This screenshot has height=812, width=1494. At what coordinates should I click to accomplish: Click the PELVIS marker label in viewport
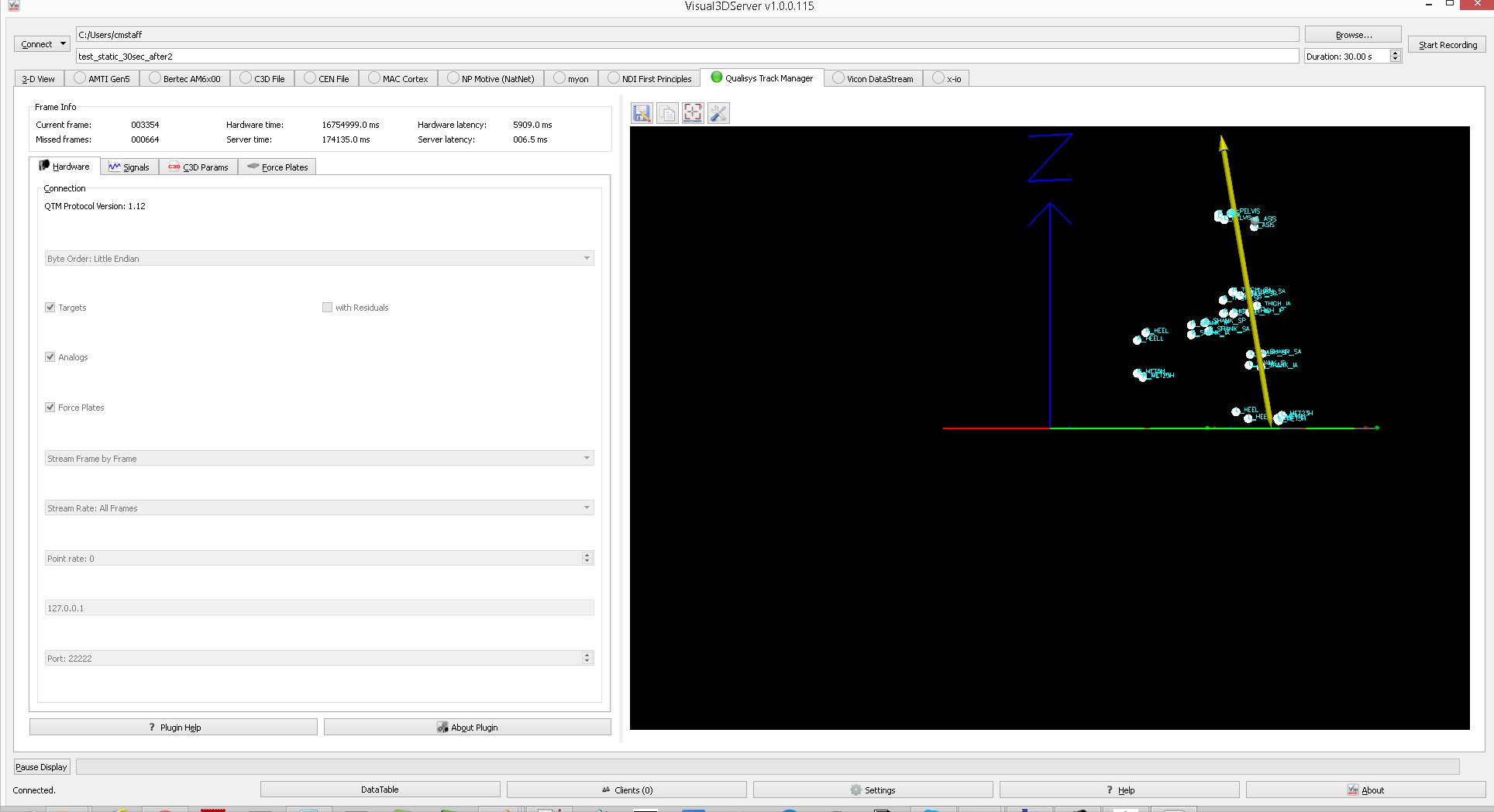point(1249,211)
